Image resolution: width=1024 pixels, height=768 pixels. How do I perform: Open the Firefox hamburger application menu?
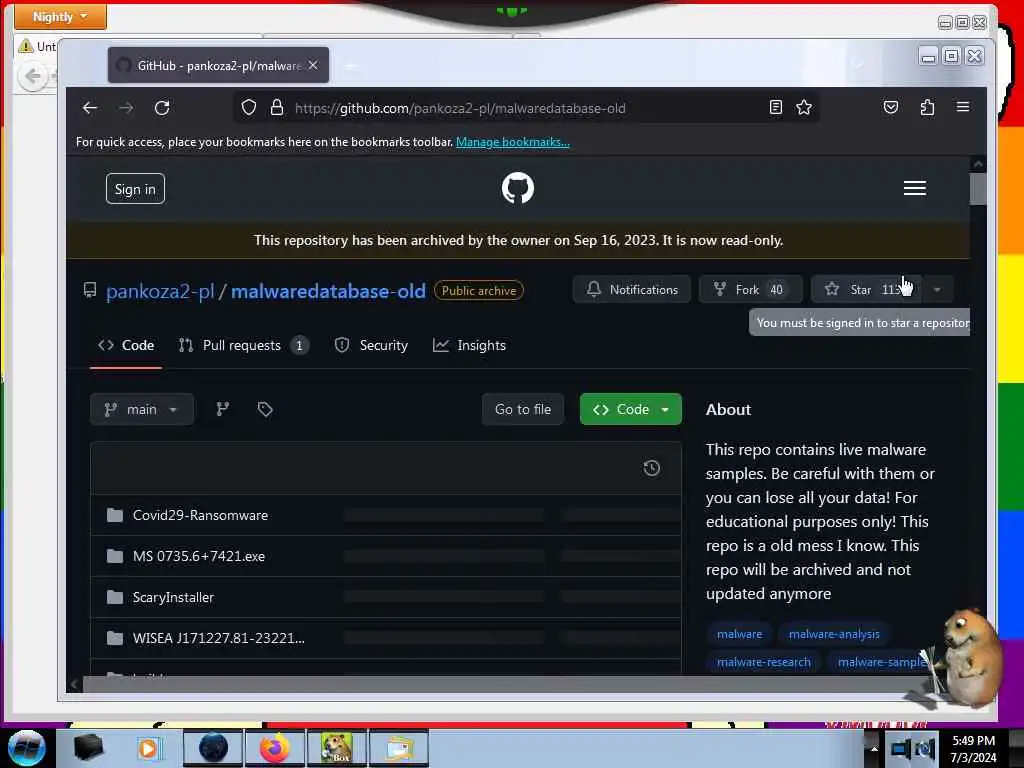pos(963,107)
